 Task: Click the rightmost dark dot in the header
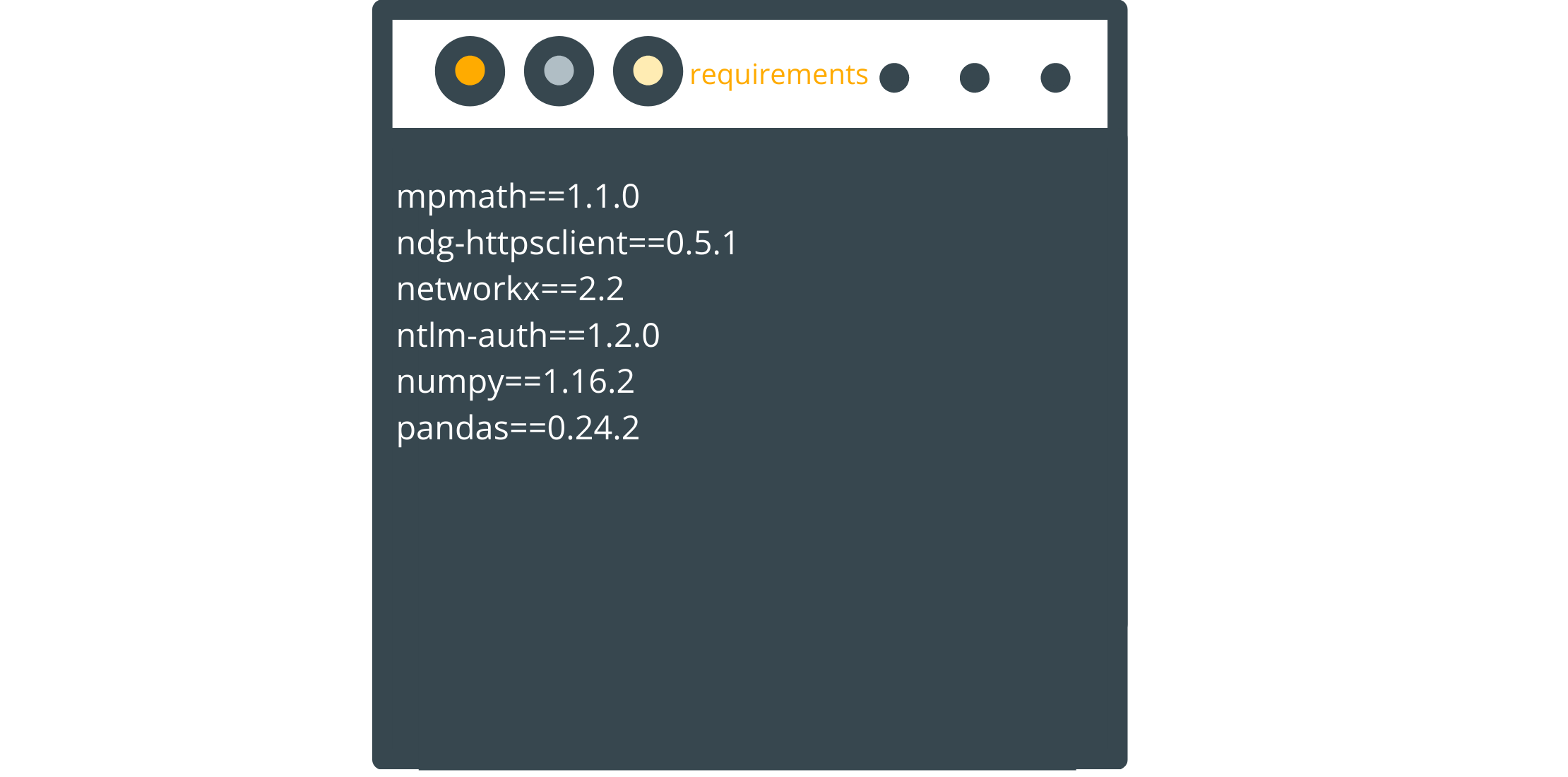[x=1055, y=78]
